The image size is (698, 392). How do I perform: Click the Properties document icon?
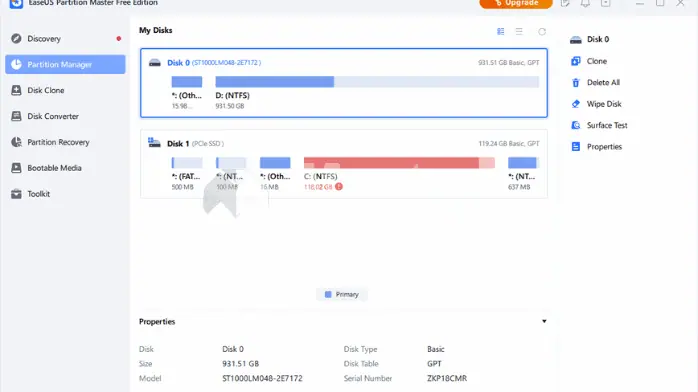576,146
